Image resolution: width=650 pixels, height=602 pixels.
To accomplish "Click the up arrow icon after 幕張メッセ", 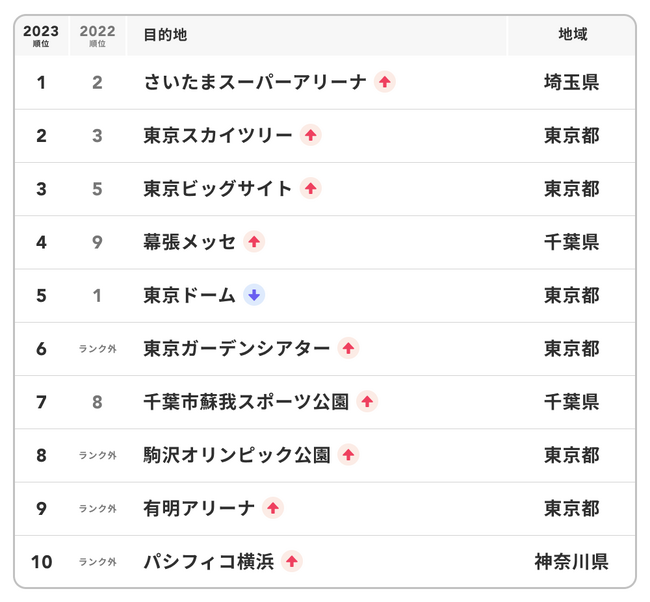I will (x=254, y=241).
